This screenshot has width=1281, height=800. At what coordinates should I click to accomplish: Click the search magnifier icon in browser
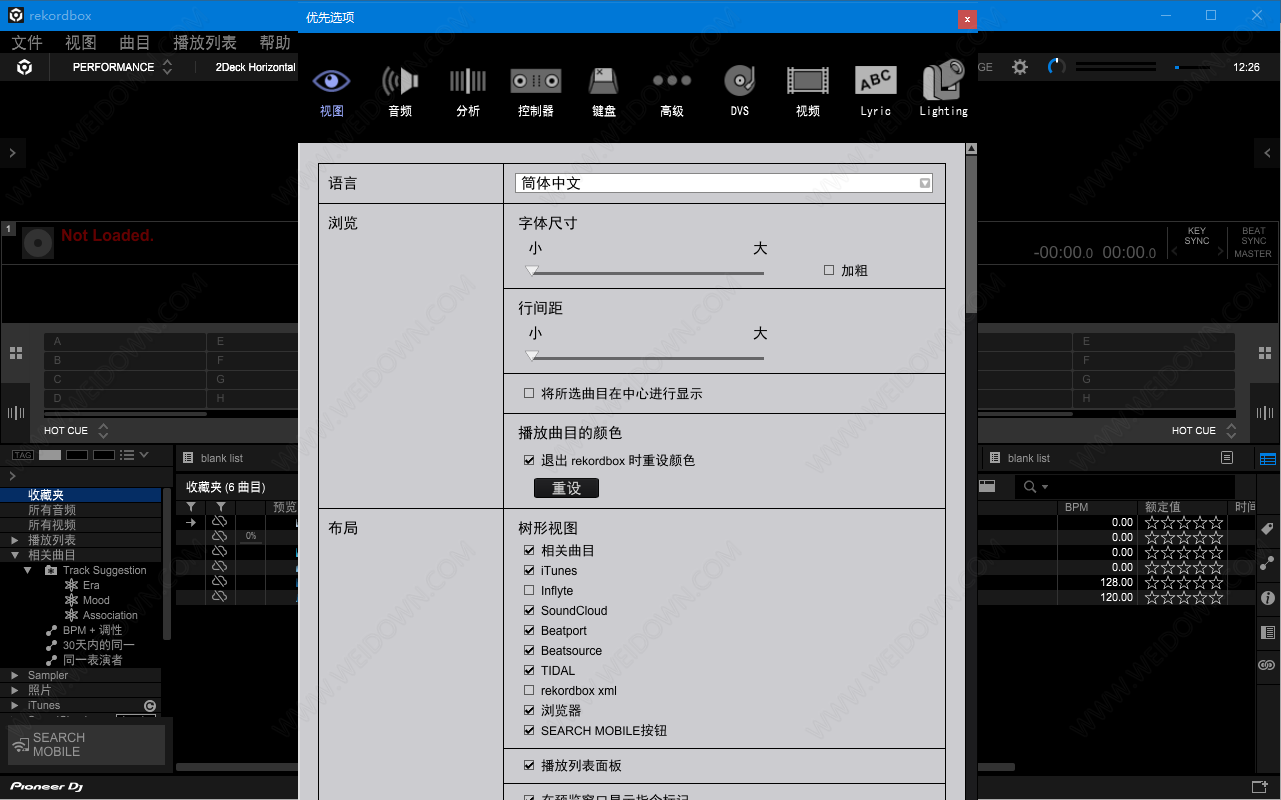click(1030, 487)
